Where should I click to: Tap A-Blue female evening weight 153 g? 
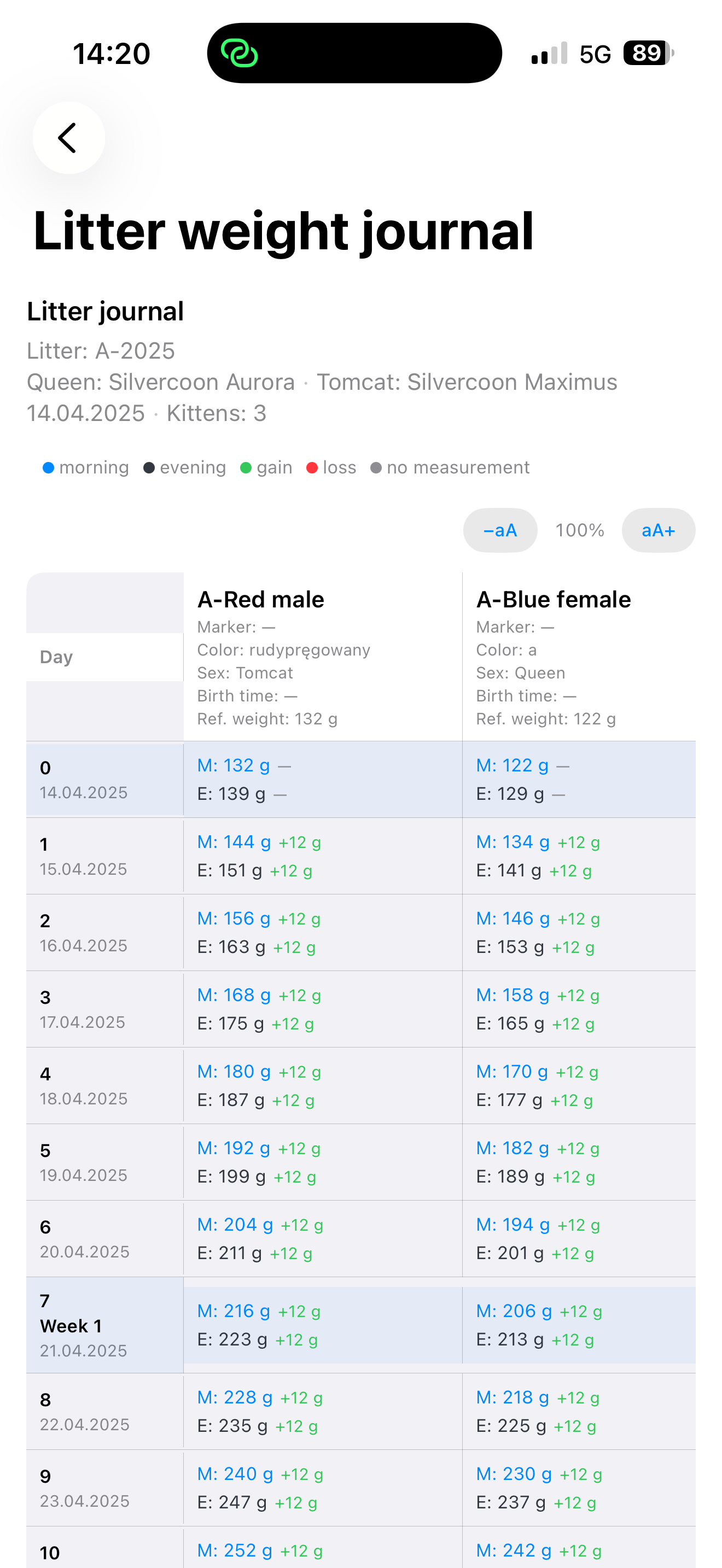pos(510,947)
